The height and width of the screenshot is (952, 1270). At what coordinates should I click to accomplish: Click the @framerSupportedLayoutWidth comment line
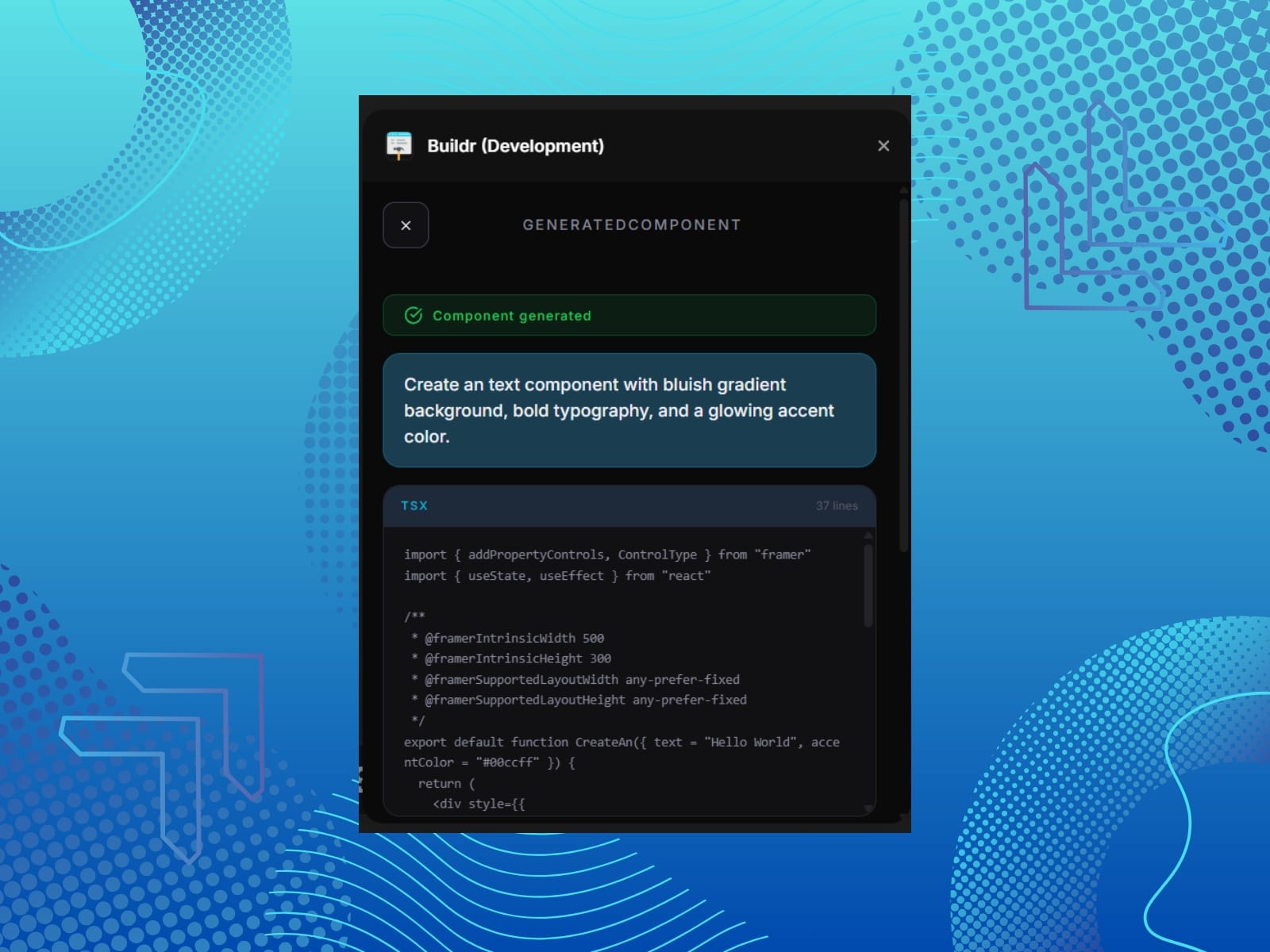click(575, 679)
